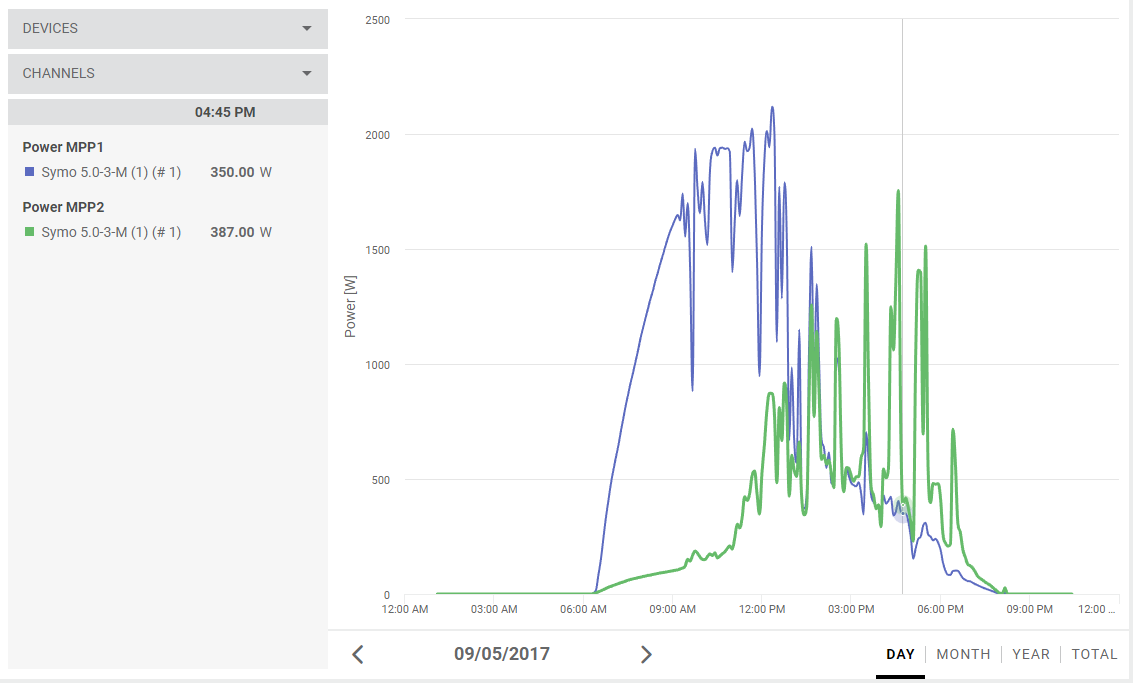Screen dimensions: 1133x683
Task: Expand the DEVICES dropdown arrow
Action: click(x=306, y=29)
